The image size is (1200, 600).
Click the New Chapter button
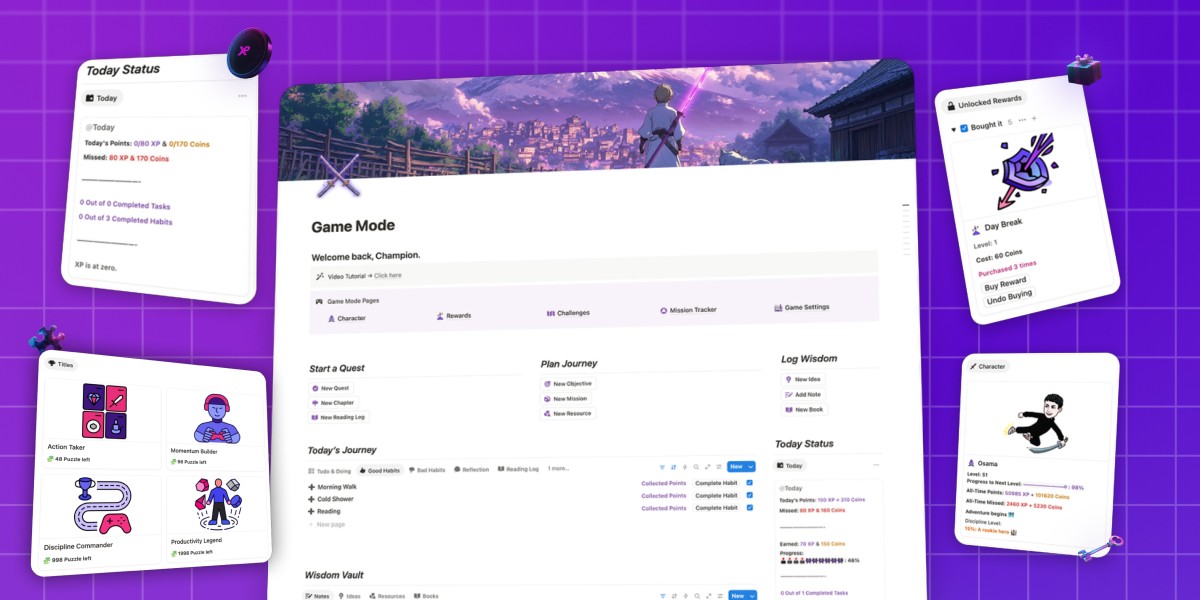click(333, 403)
